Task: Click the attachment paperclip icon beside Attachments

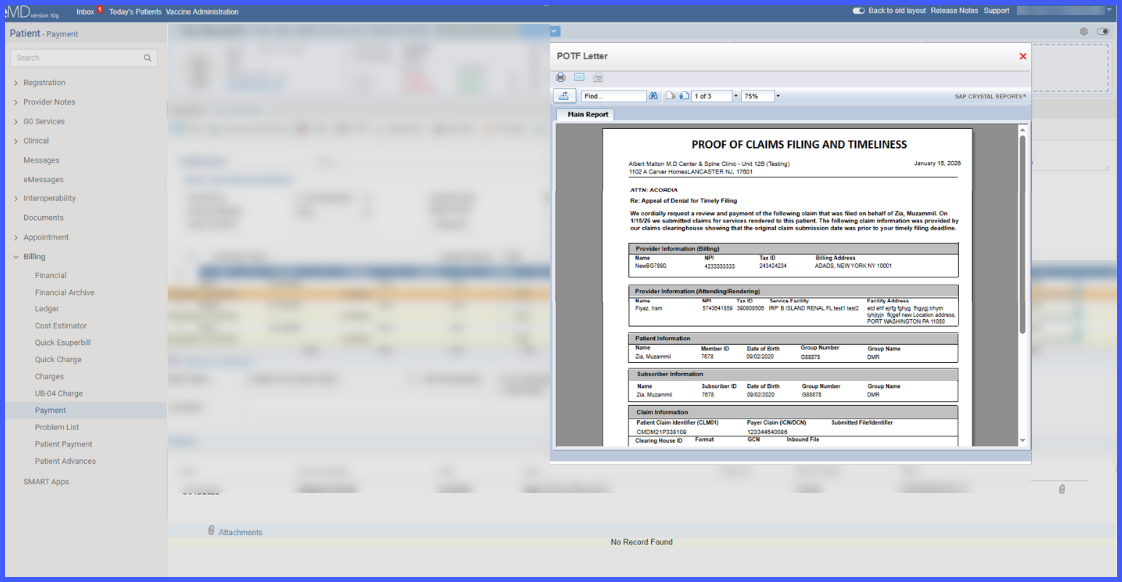Action: [211, 530]
